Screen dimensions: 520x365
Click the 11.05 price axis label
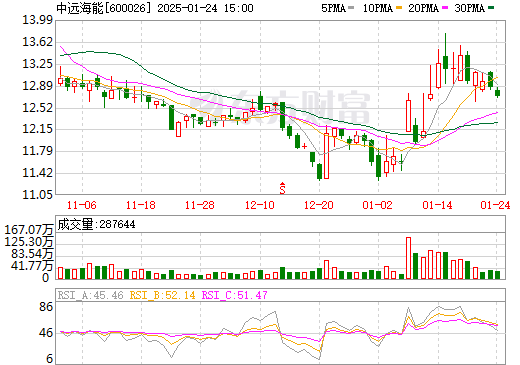tap(37, 194)
